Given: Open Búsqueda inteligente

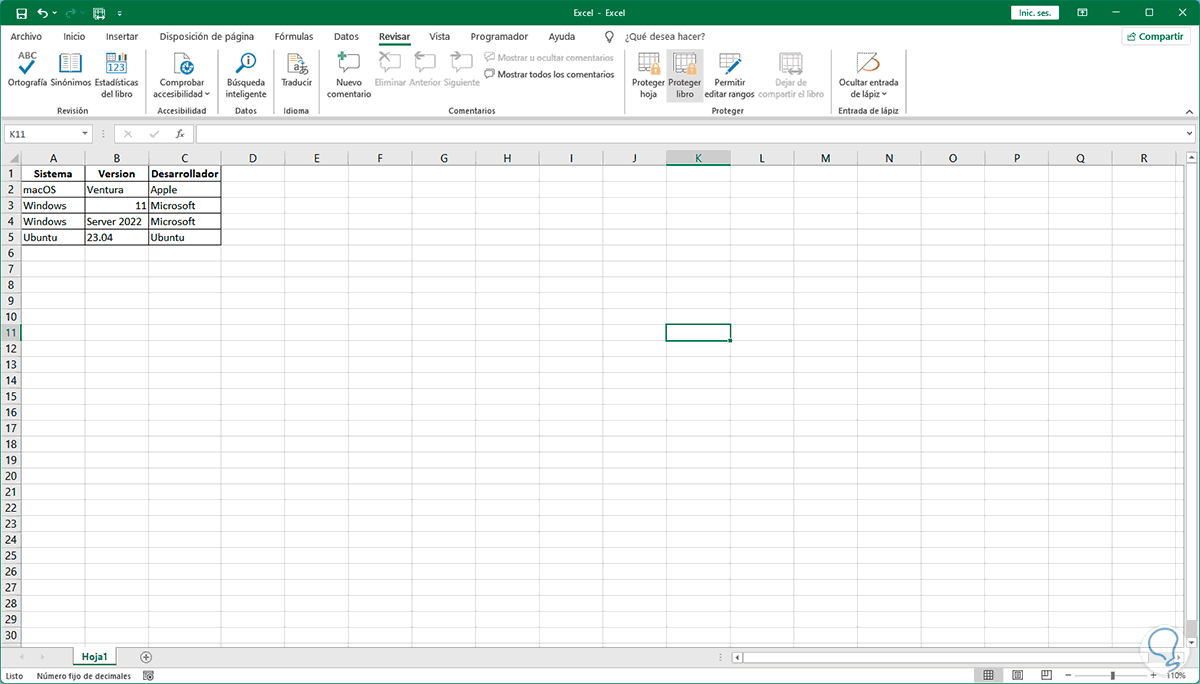Looking at the screenshot, I should tap(246, 75).
